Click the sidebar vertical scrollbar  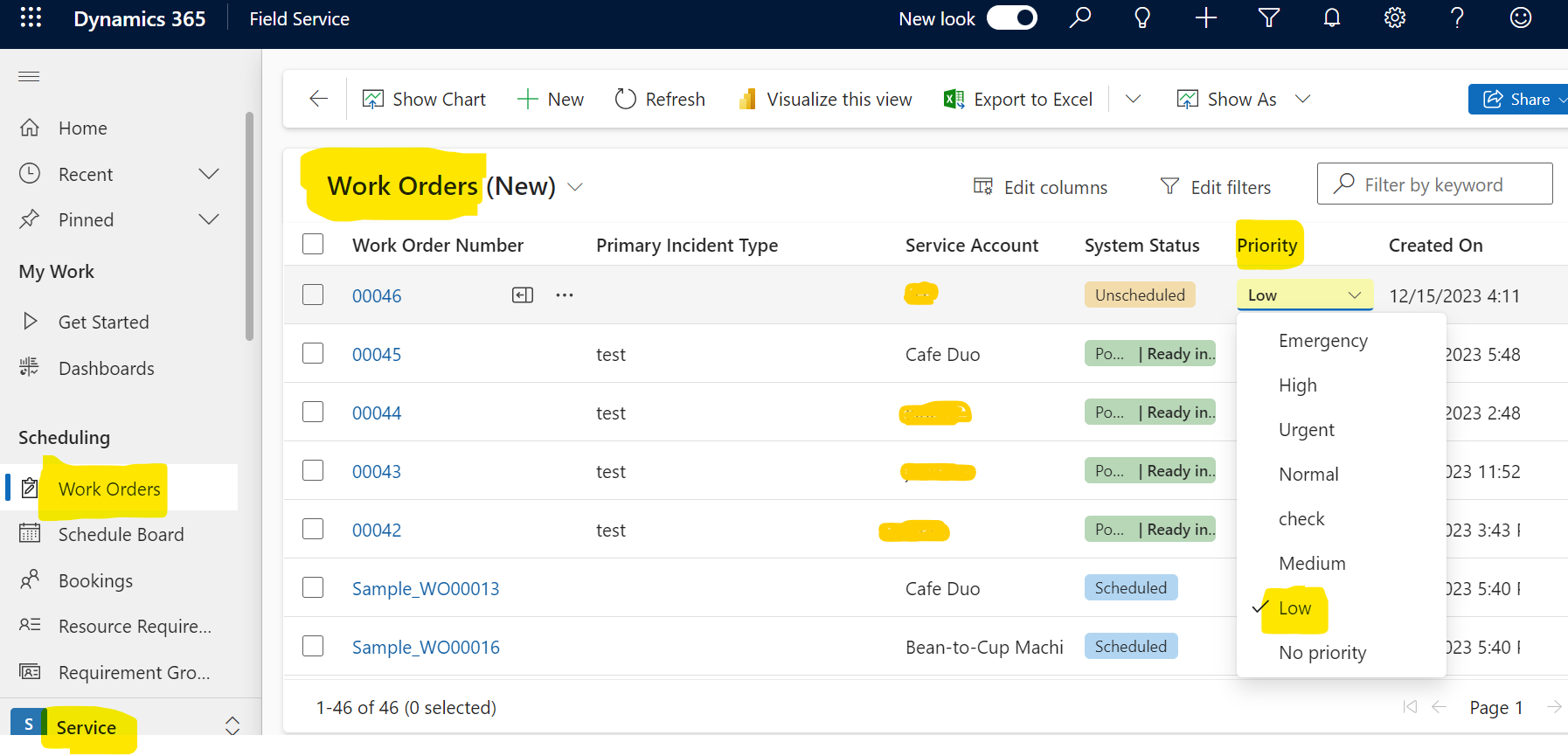250,225
